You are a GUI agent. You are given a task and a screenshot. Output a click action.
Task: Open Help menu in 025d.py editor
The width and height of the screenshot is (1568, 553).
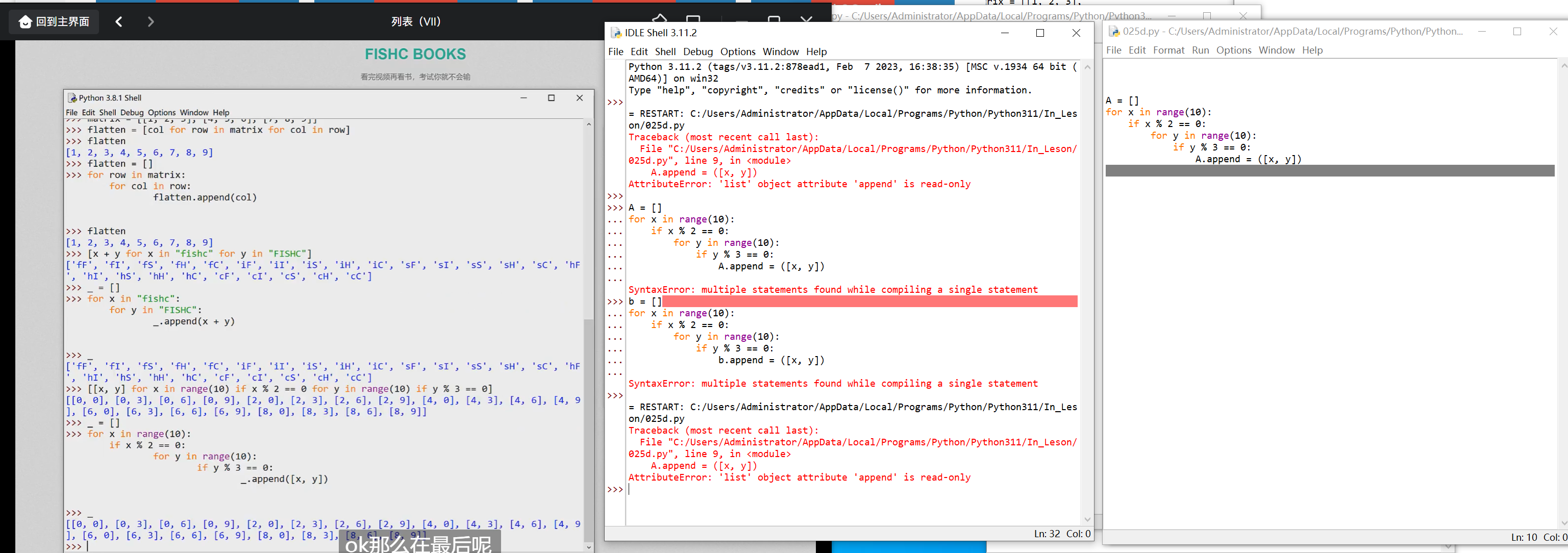point(1312,50)
